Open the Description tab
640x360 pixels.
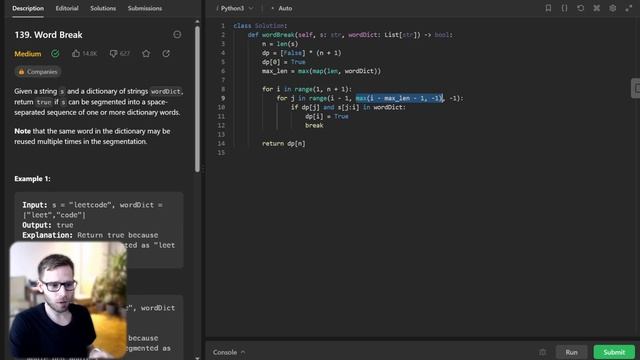tap(28, 8)
